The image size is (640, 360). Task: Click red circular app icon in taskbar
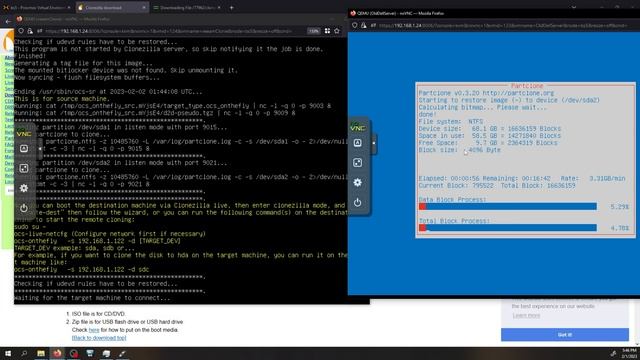(73, 353)
